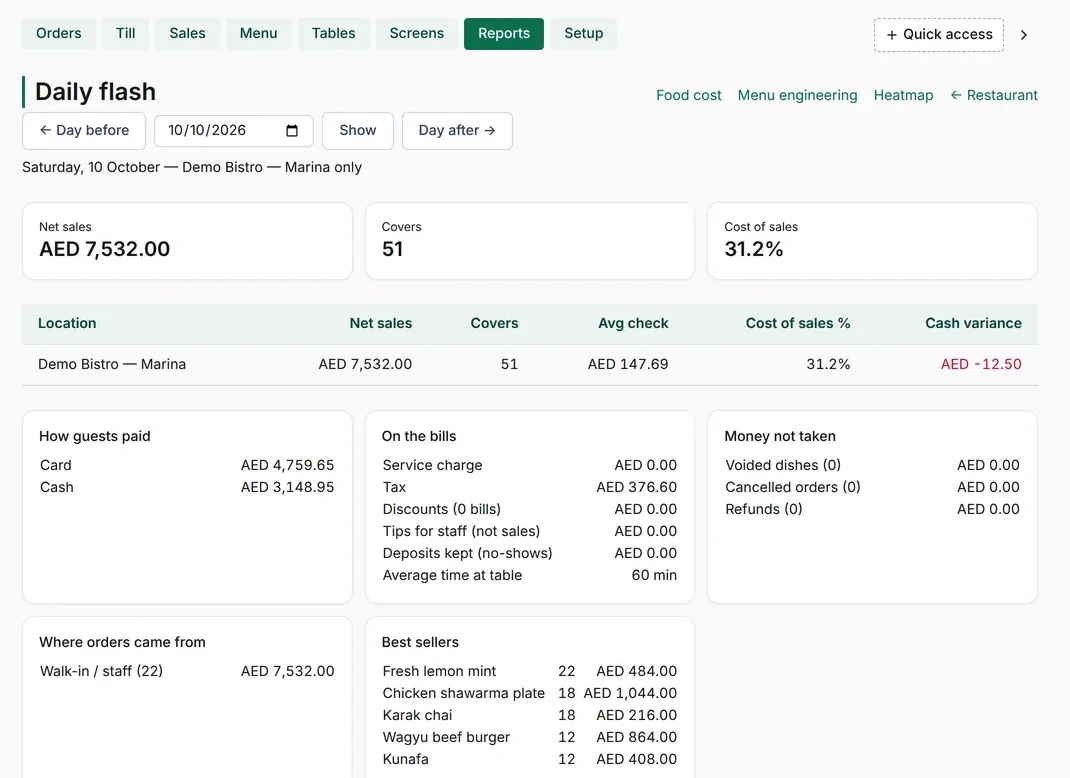Screen dimensions: 1070x778
Task: Open the Setup tab
Action: pos(583,33)
